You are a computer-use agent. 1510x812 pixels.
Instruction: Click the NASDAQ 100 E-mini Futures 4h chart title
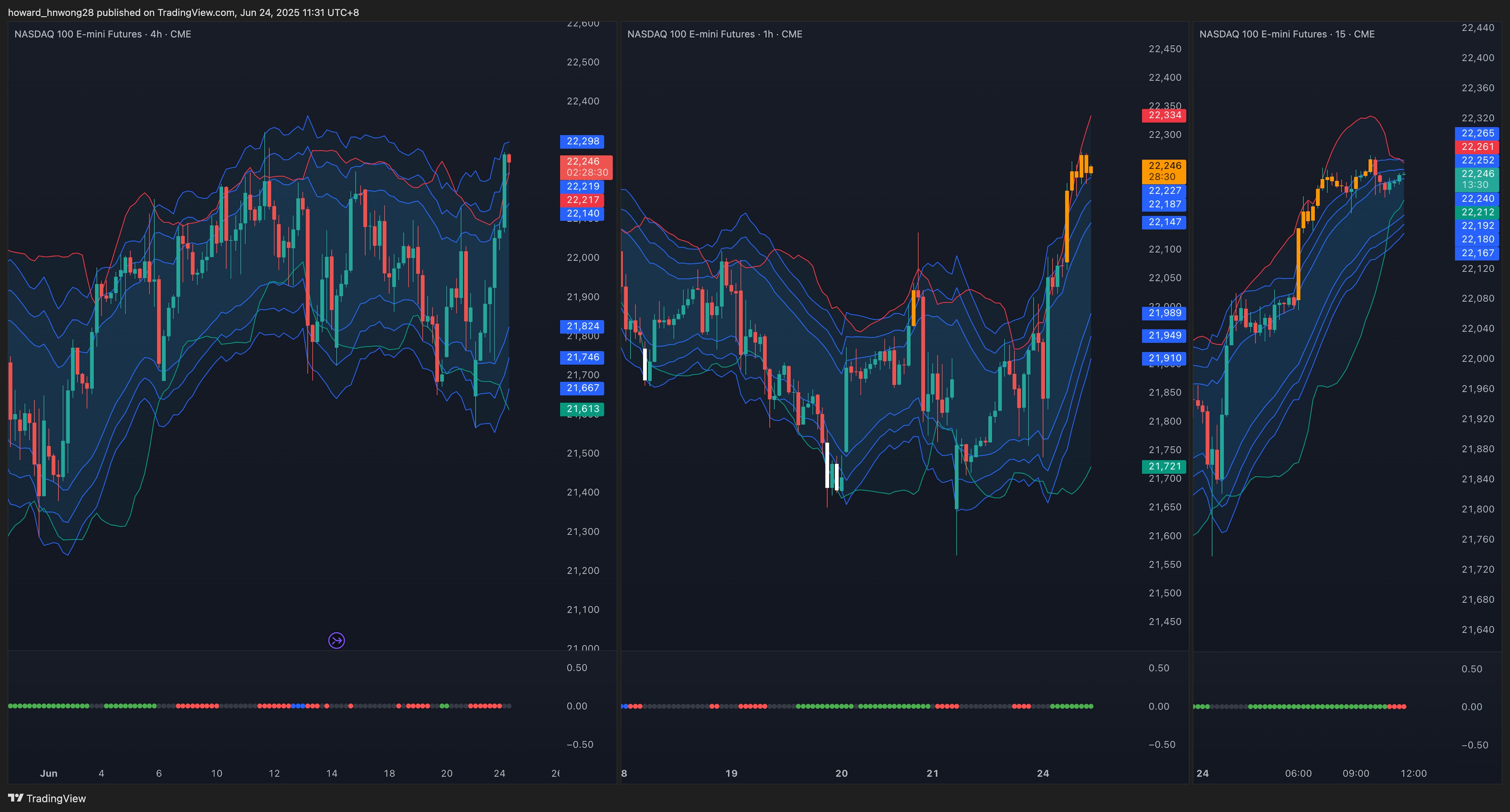(103, 34)
